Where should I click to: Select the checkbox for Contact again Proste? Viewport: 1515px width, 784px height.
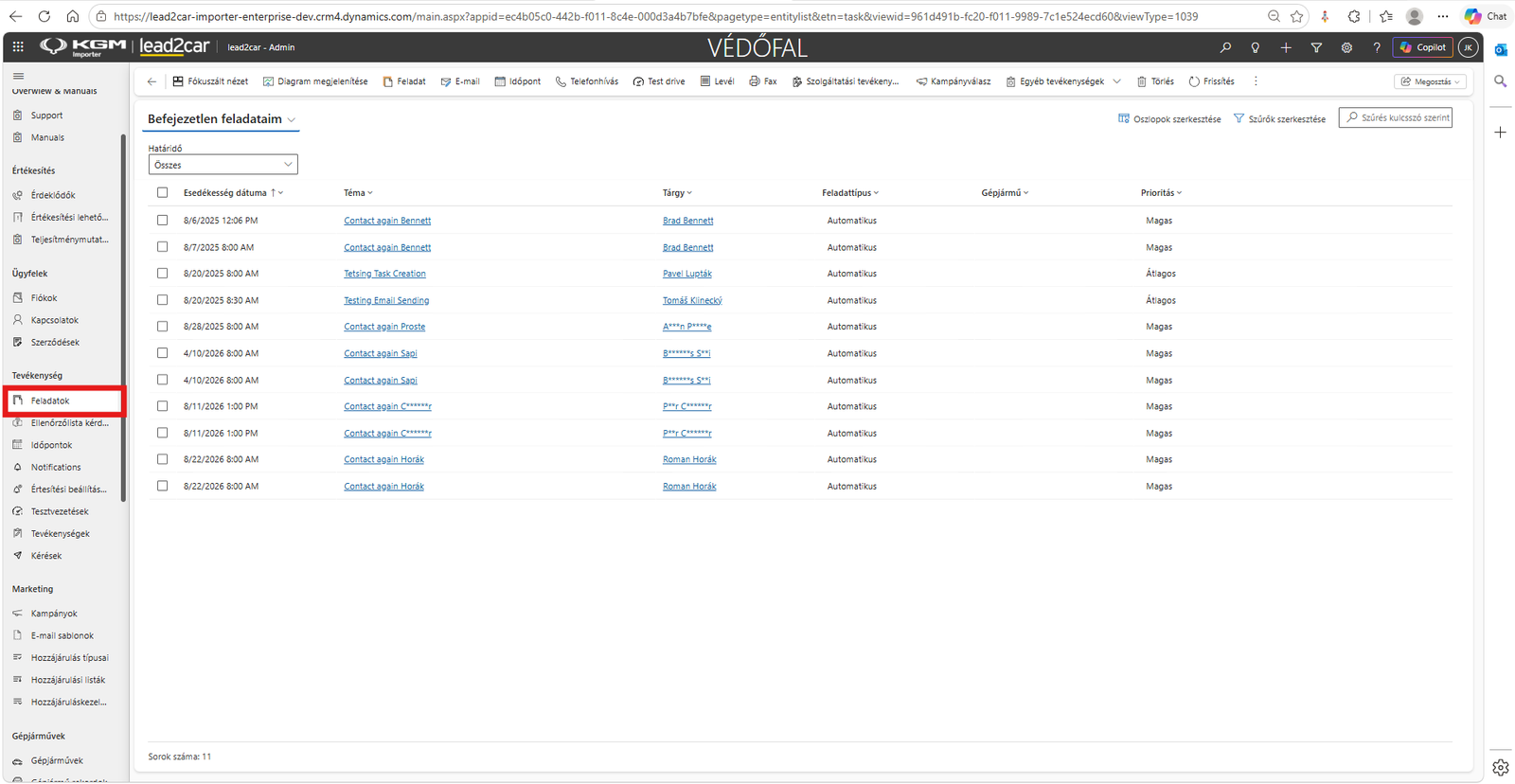click(x=163, y=327)
